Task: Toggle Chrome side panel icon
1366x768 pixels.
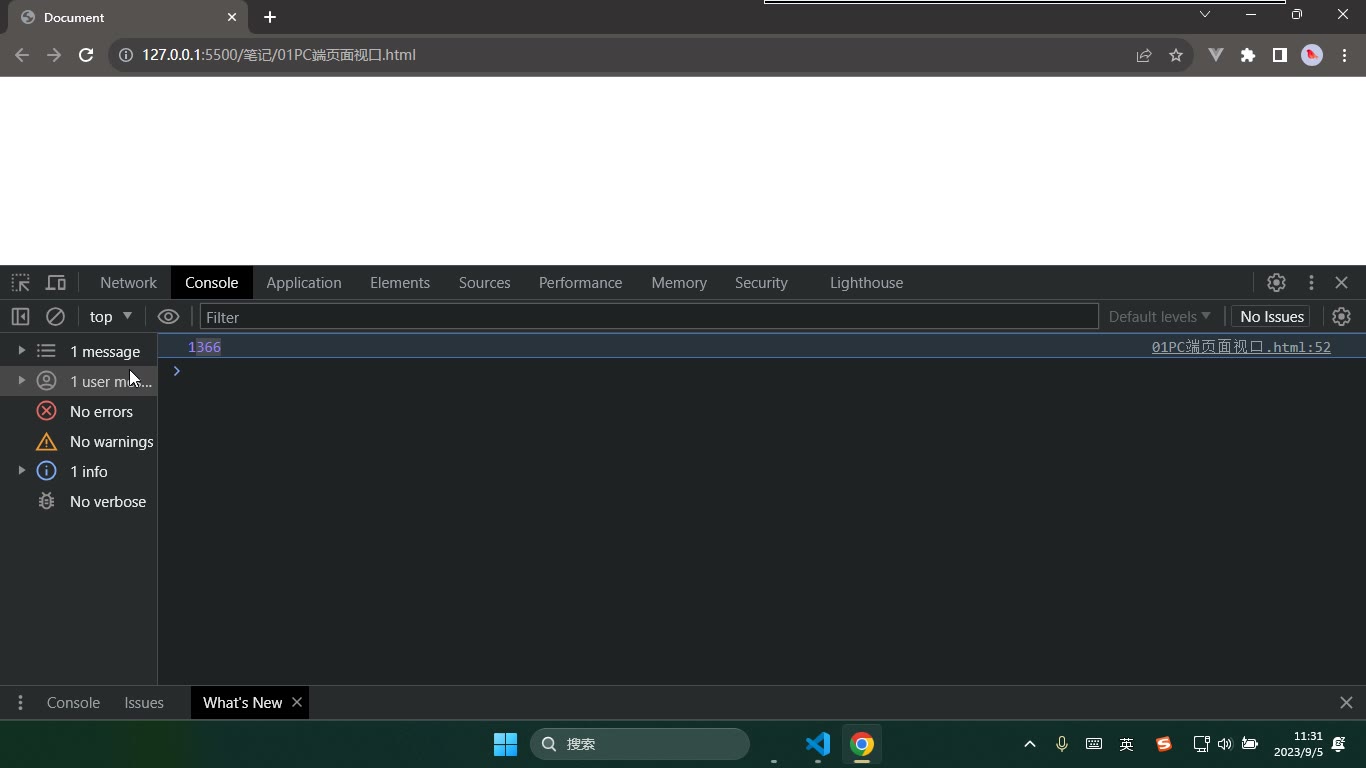Action: click(x=1280, y=55)
